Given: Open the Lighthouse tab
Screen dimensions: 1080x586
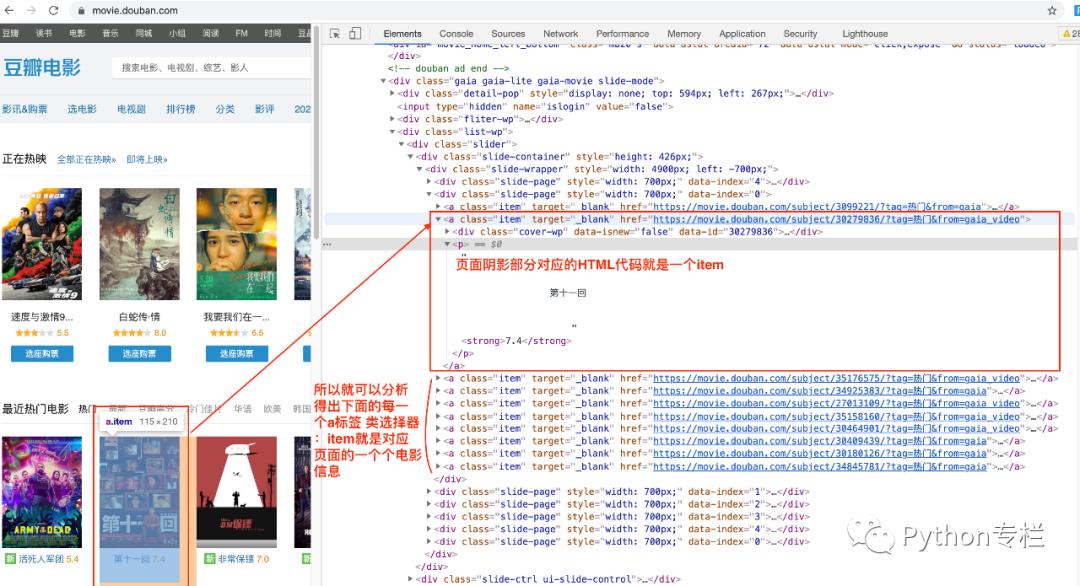Looking at the screenshot, I should [x=865, y=33].
